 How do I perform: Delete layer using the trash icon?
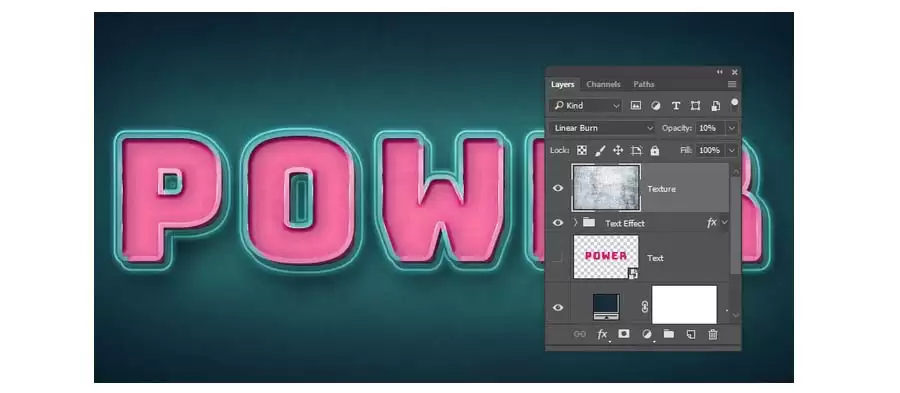712,334
